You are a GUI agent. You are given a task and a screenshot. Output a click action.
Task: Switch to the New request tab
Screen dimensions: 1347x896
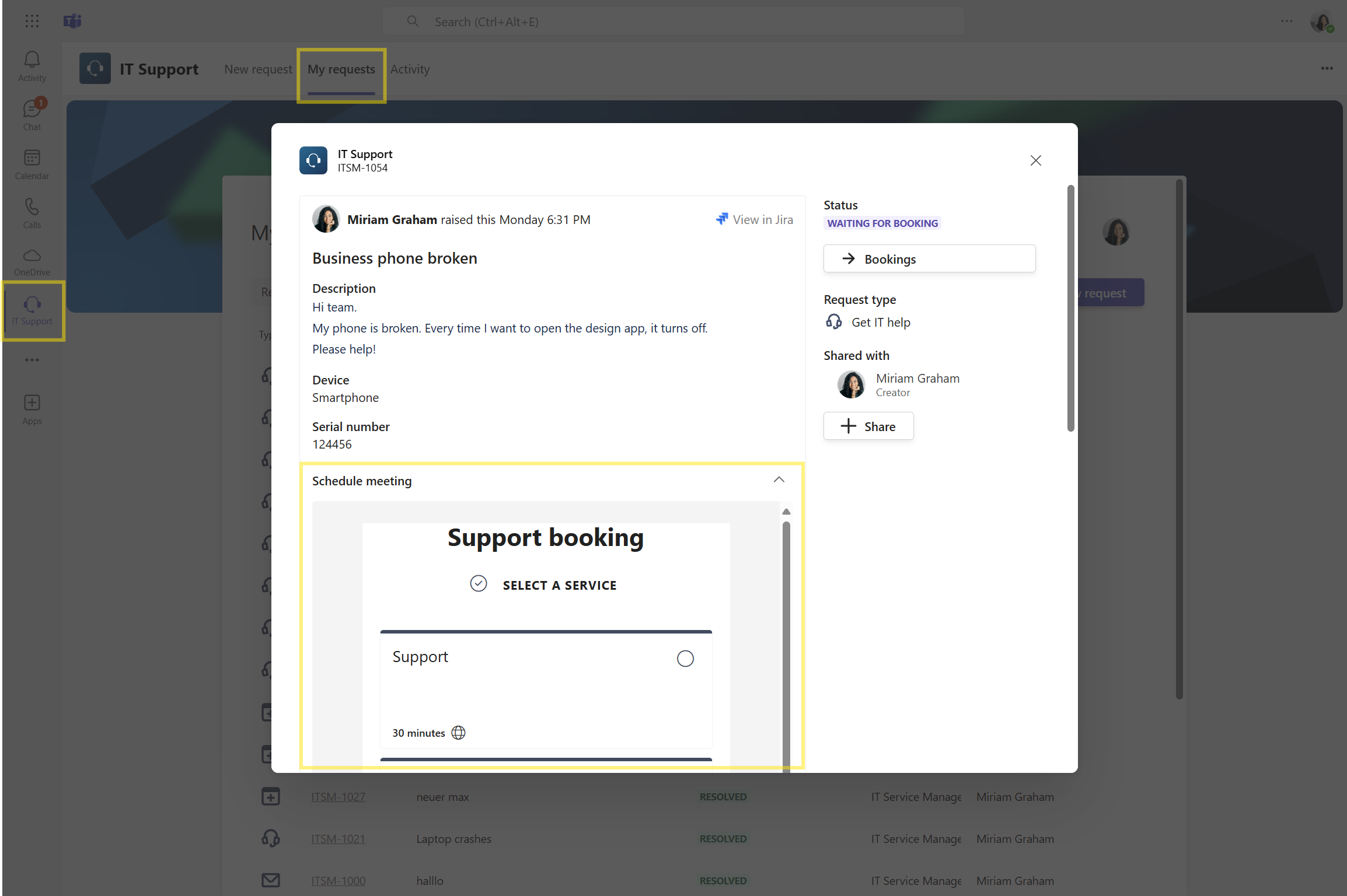pos(258,69)
